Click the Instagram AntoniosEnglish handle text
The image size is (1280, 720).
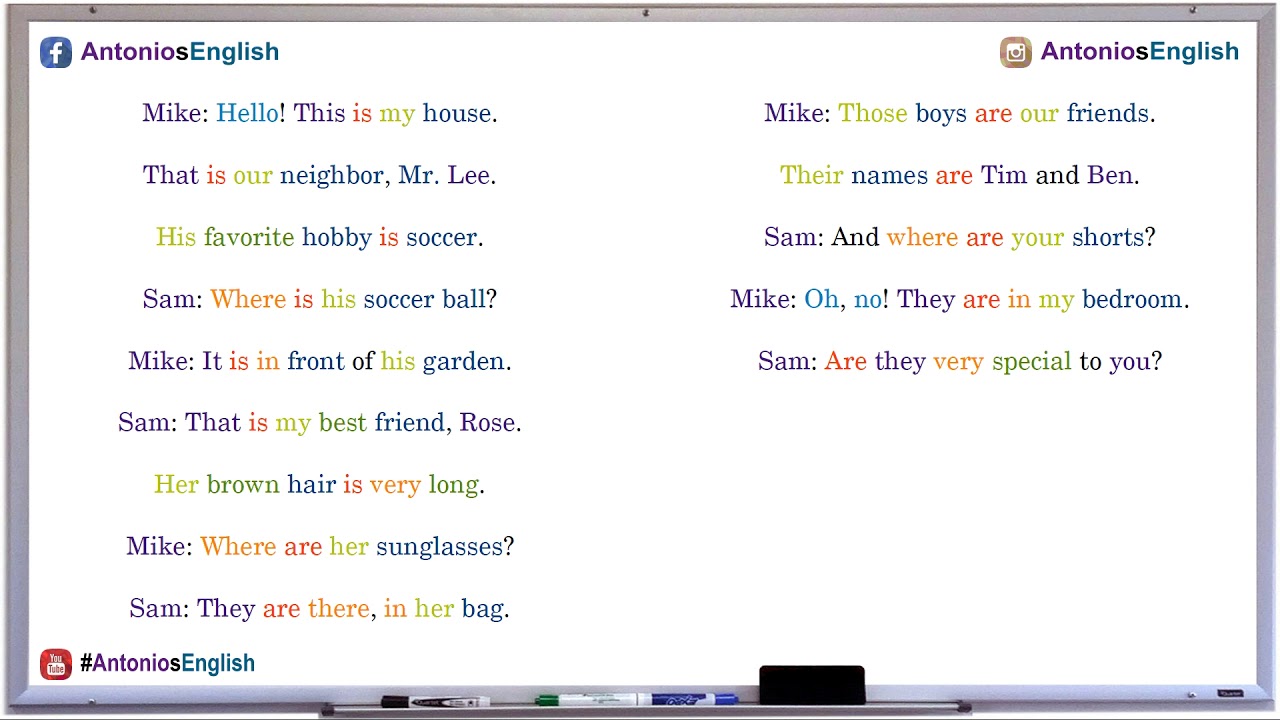click(1139, 52)
